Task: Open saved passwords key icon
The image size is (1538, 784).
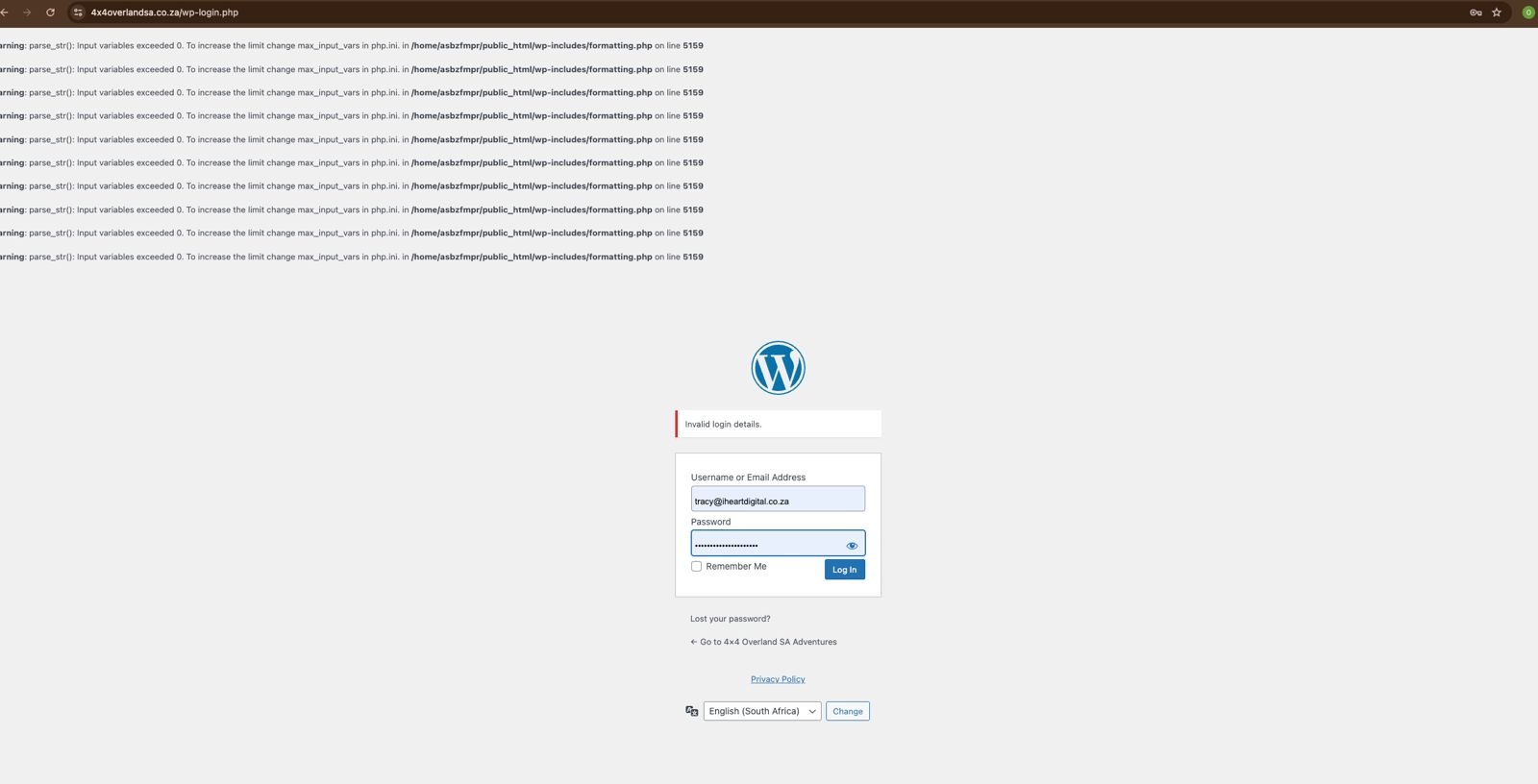Action: click(x=1476, y=12)
